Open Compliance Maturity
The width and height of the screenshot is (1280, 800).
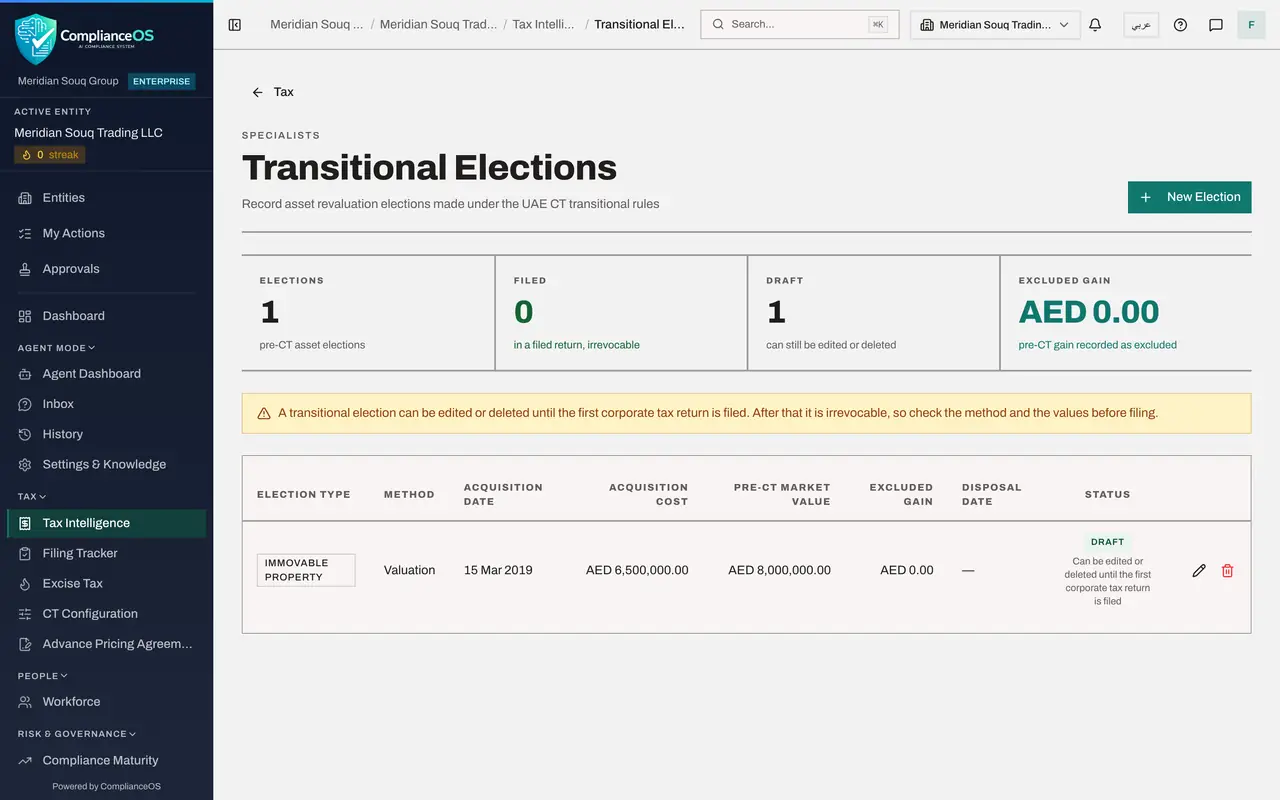click(106, 760)
